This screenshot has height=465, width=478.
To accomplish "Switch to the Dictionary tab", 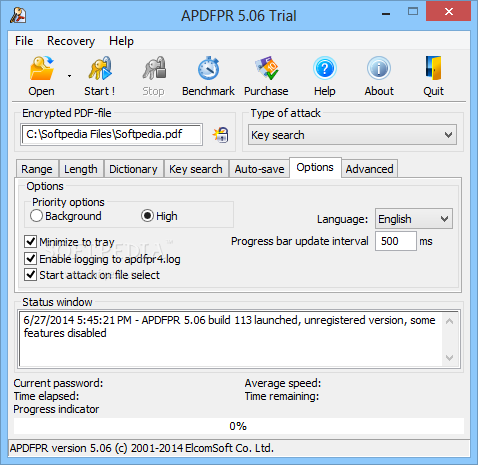I will [x=133, y=169].
